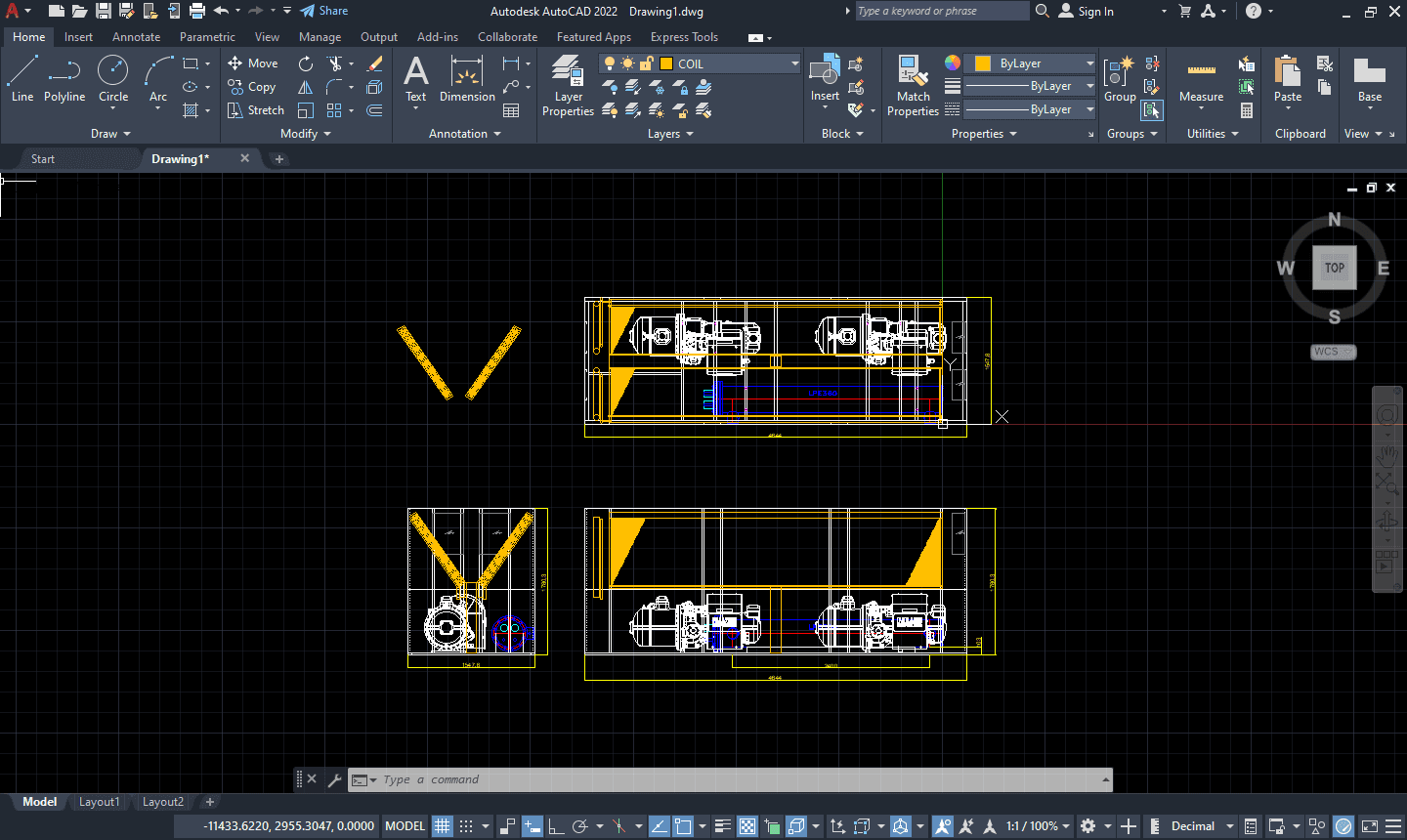Select the Circle tool
The height and width of the screenshot is (840, 1407).
click(x=113, y=79)
